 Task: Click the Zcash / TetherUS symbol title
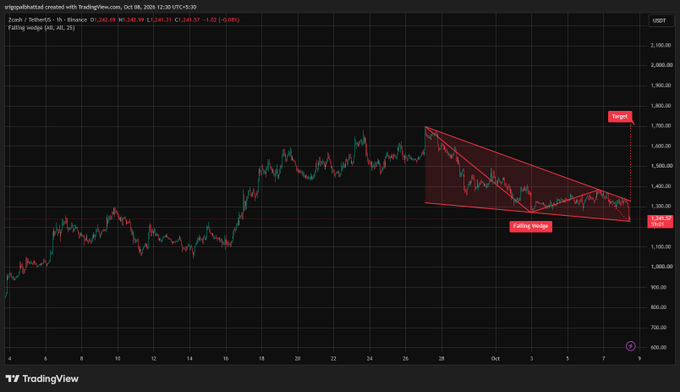47,20
